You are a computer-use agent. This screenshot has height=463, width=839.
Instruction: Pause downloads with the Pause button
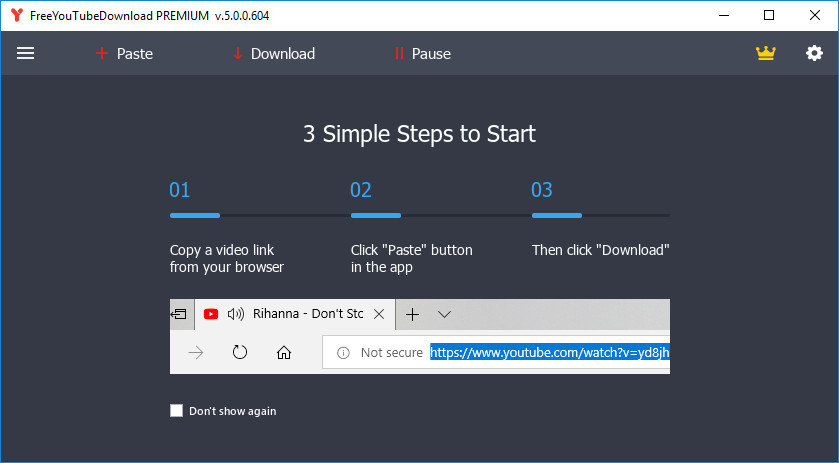tap(422, 54)
